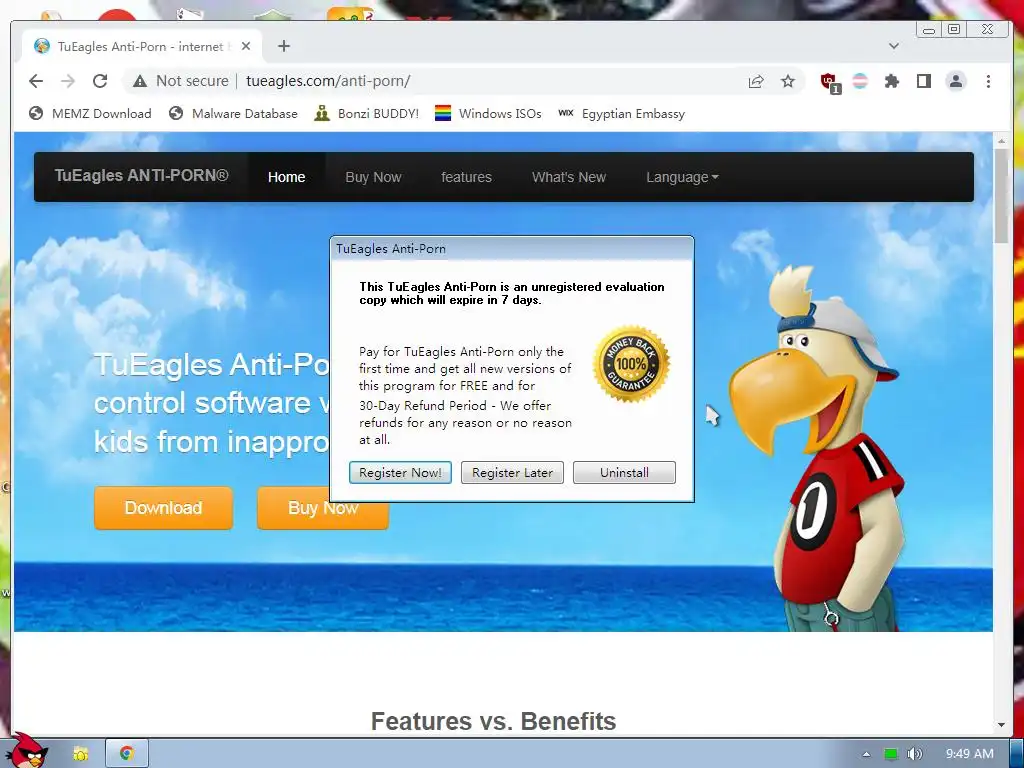This screenshot has height=768, width=1024.
Task: Go back to the previous page
Action: tap(36, 81)
